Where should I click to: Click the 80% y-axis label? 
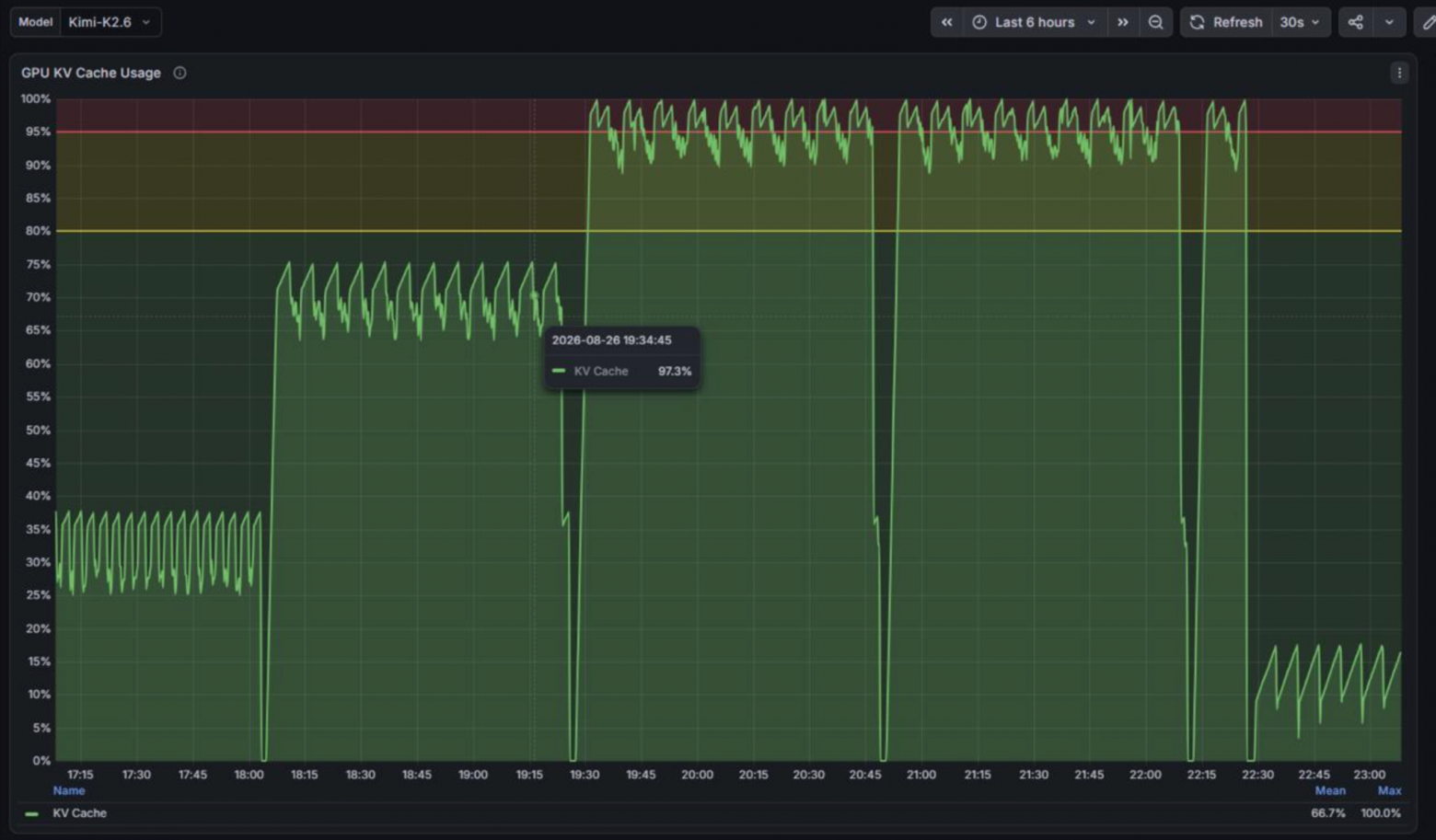pyautogui.click(x=38, y=231)
